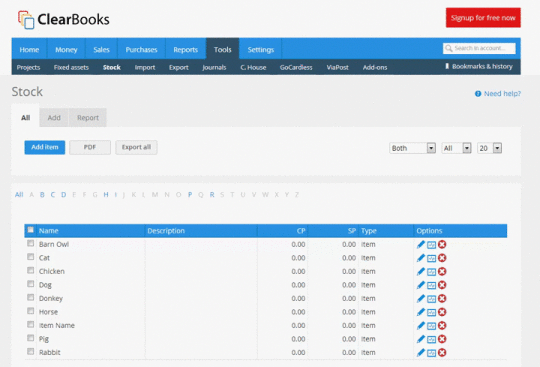Open the Need help? link
This screenshot has height=367, width=540.
[x=498, y=94]
